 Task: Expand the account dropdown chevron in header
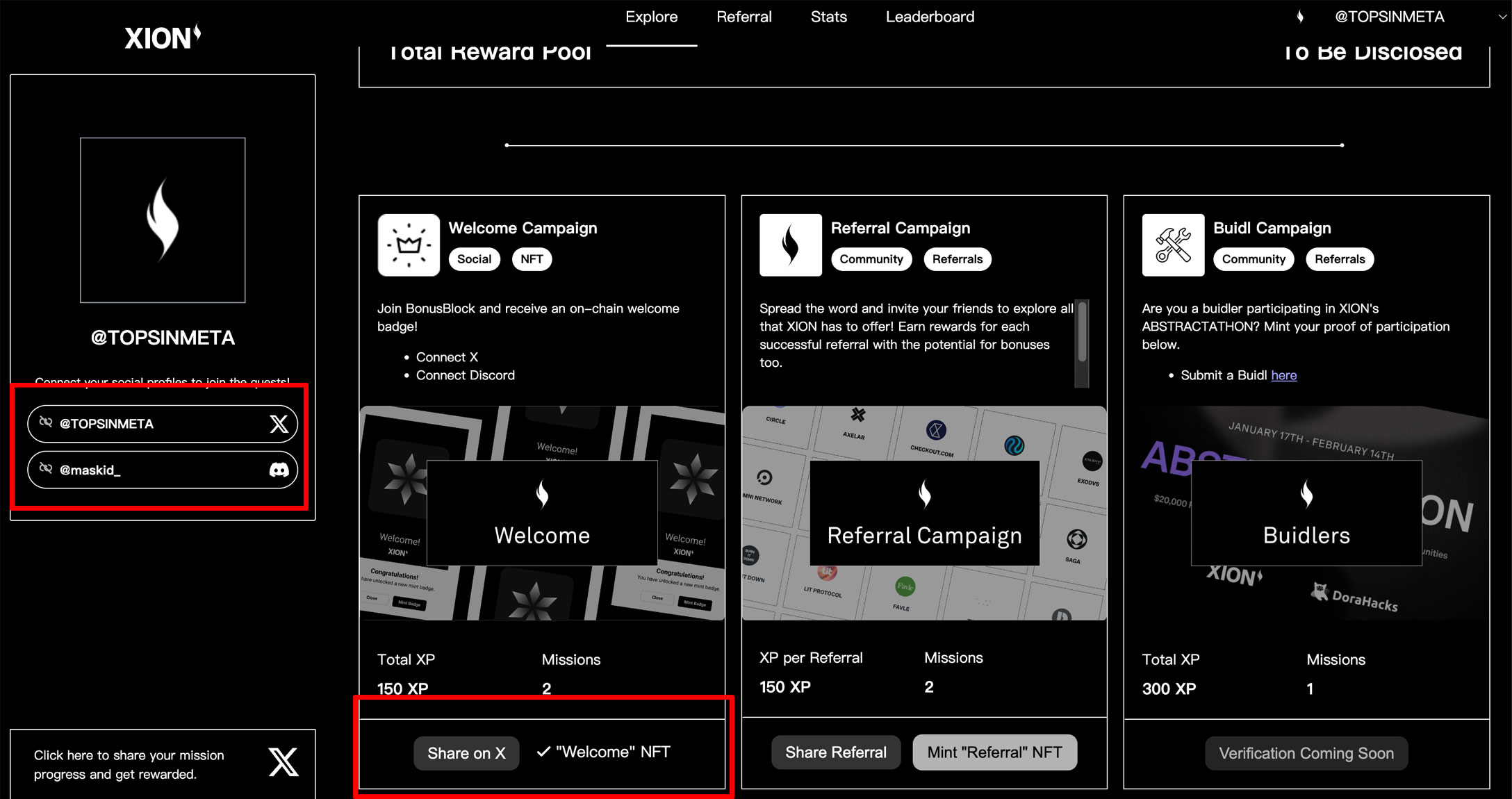(1502, 17)
